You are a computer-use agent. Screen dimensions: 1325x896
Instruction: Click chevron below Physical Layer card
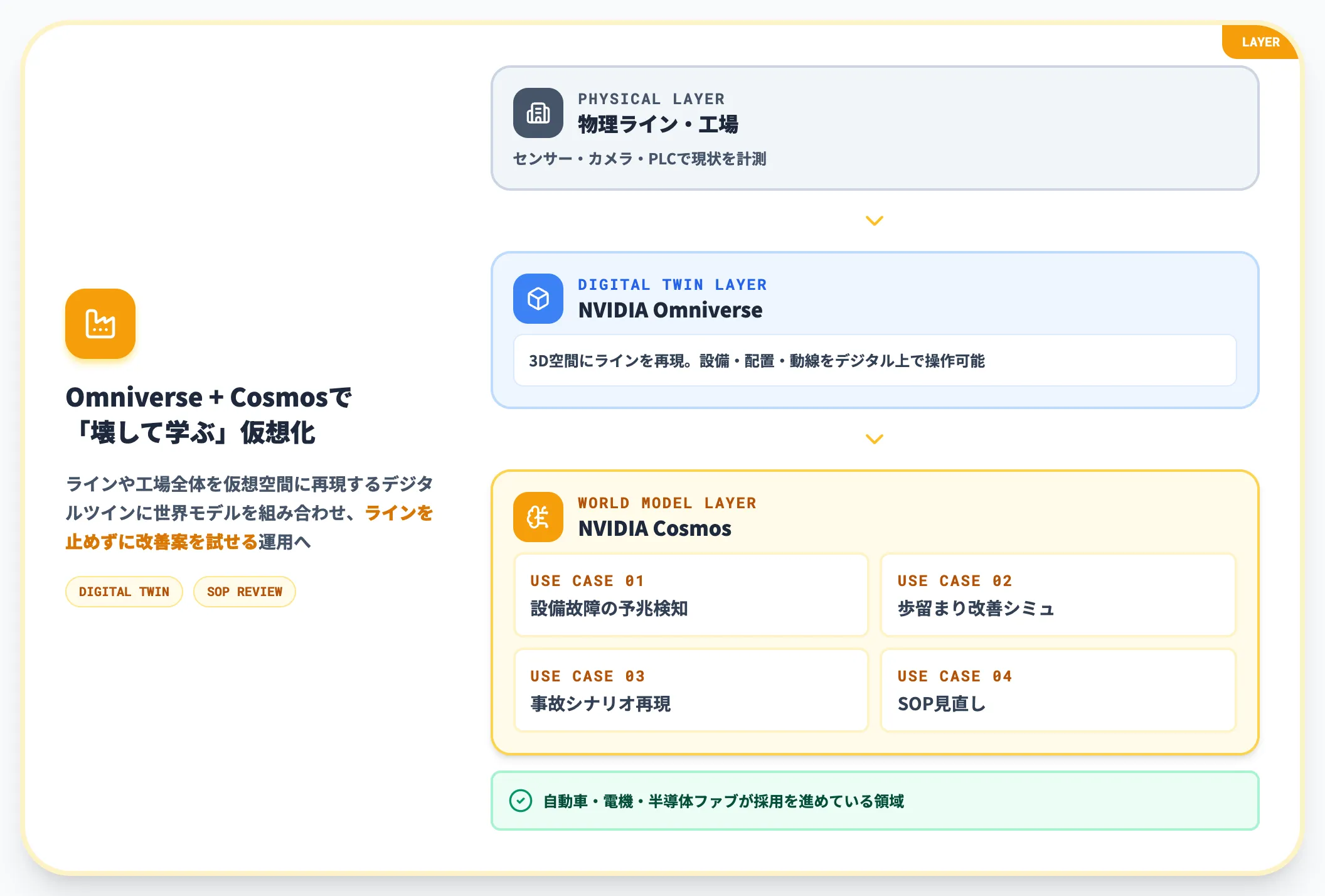875,220
